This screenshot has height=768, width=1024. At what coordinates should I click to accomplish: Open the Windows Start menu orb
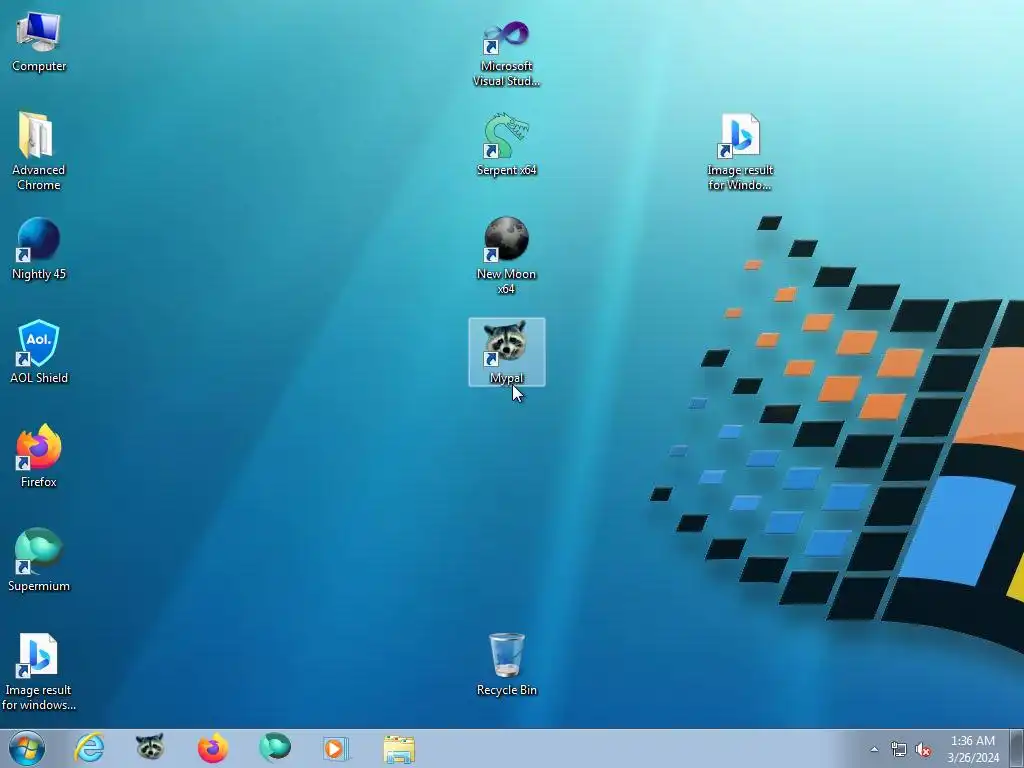[x=27, y=748]
